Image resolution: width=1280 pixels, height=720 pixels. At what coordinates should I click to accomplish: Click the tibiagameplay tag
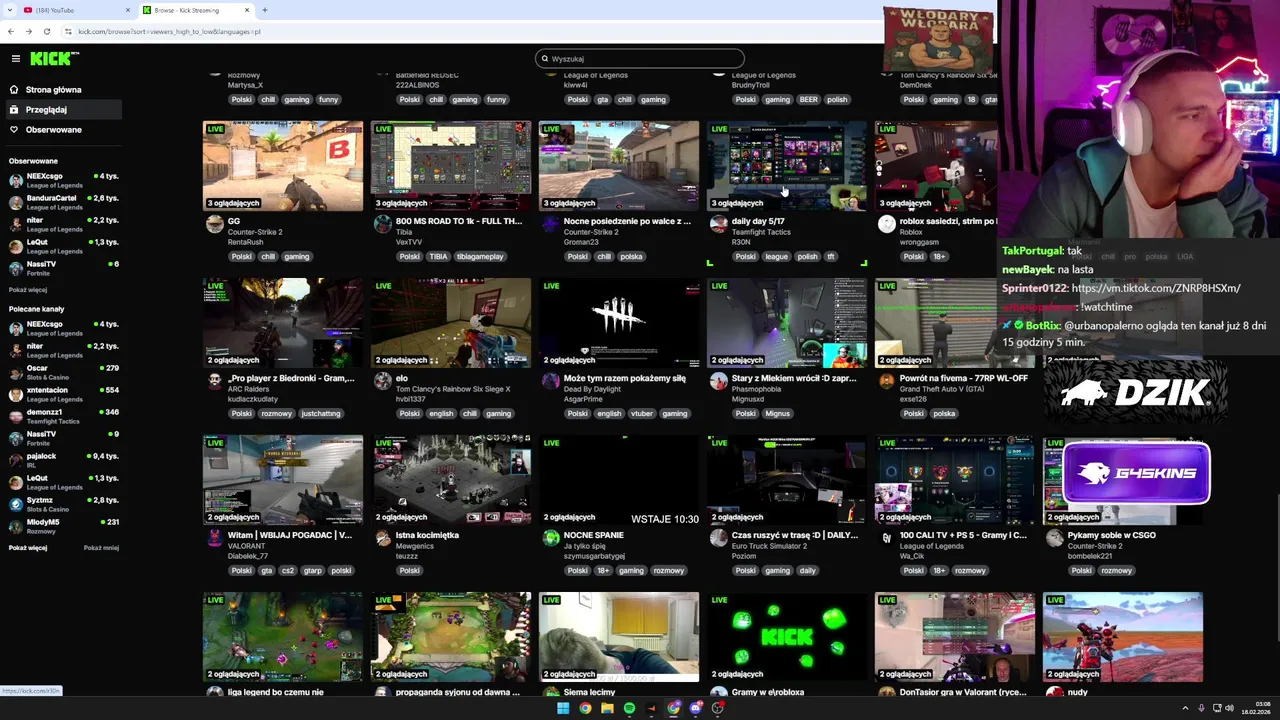(x=479, y=257)
